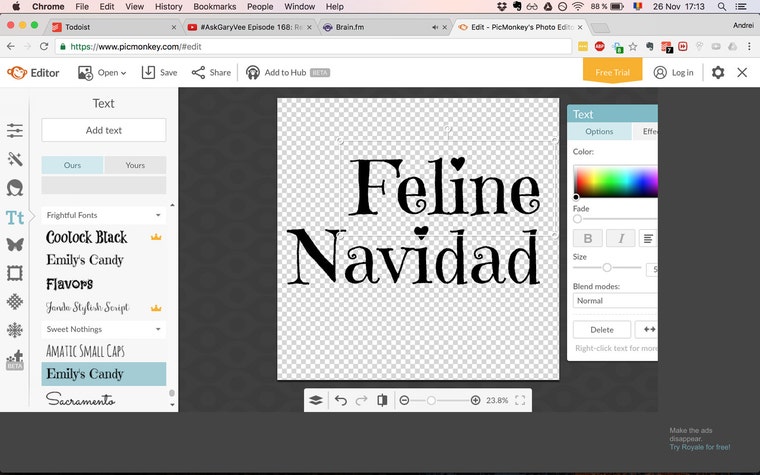Open the Themes snowflake icon
760x475 pixels.
coord(15,330)
